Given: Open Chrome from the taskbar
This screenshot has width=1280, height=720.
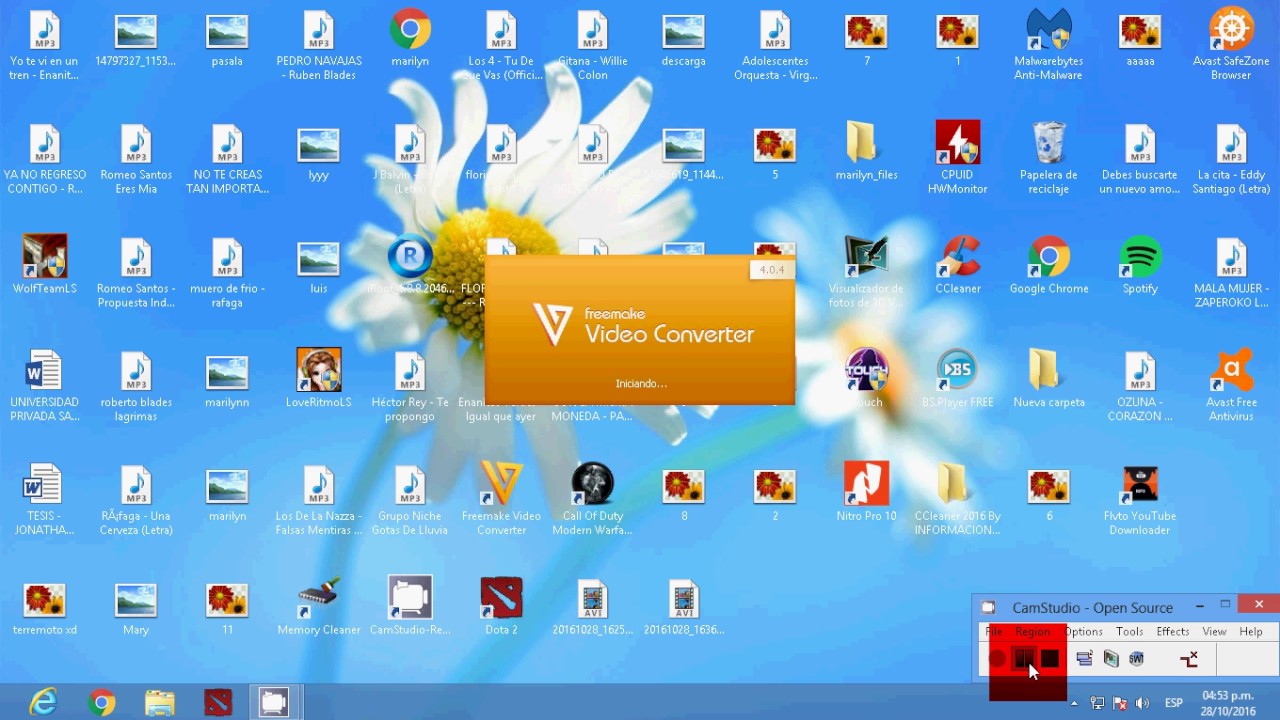Looking at the screenshot, I should (101, 703).
